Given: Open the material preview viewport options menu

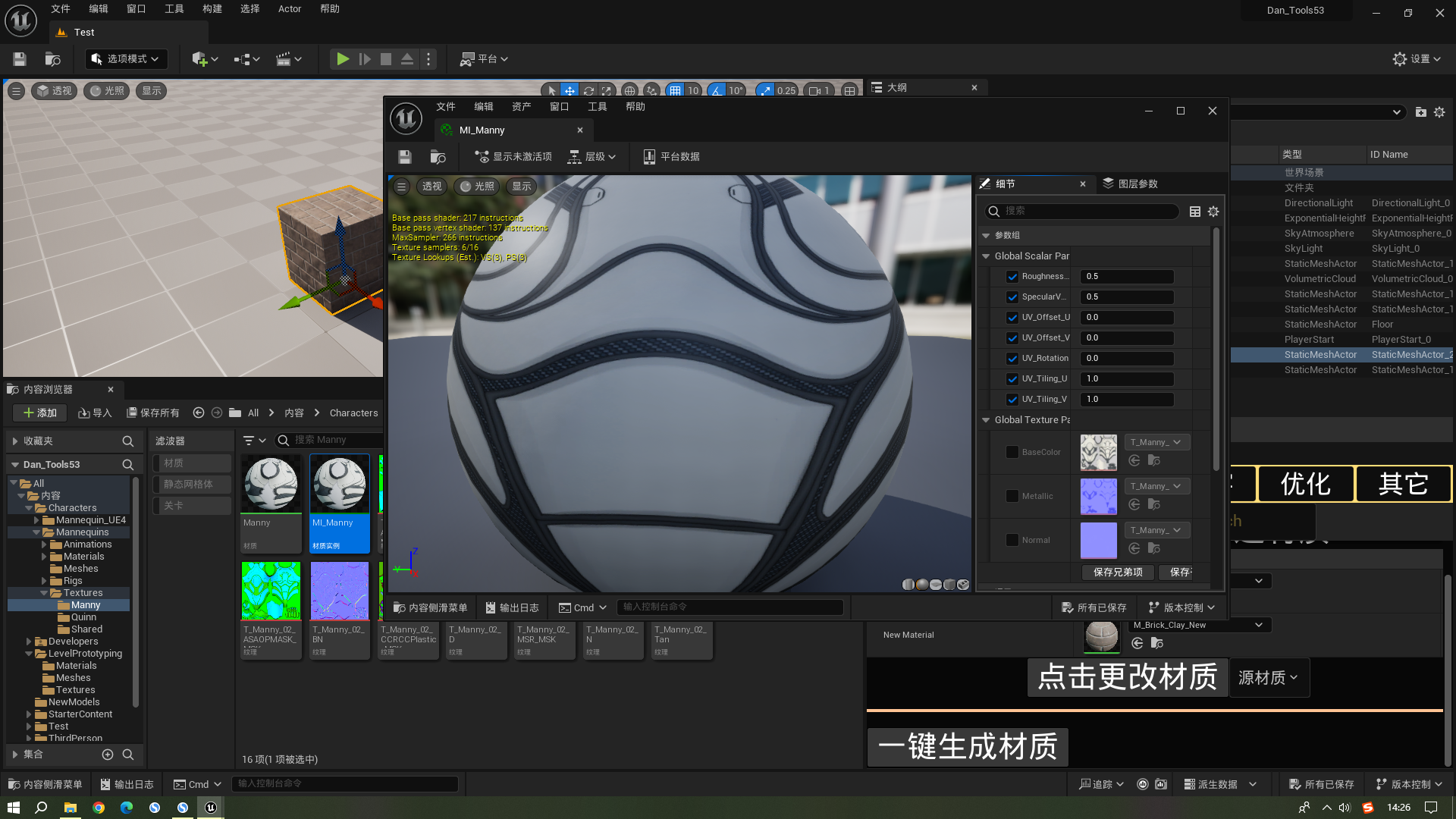Looking at the screenshot, I should tap(402, 187).
